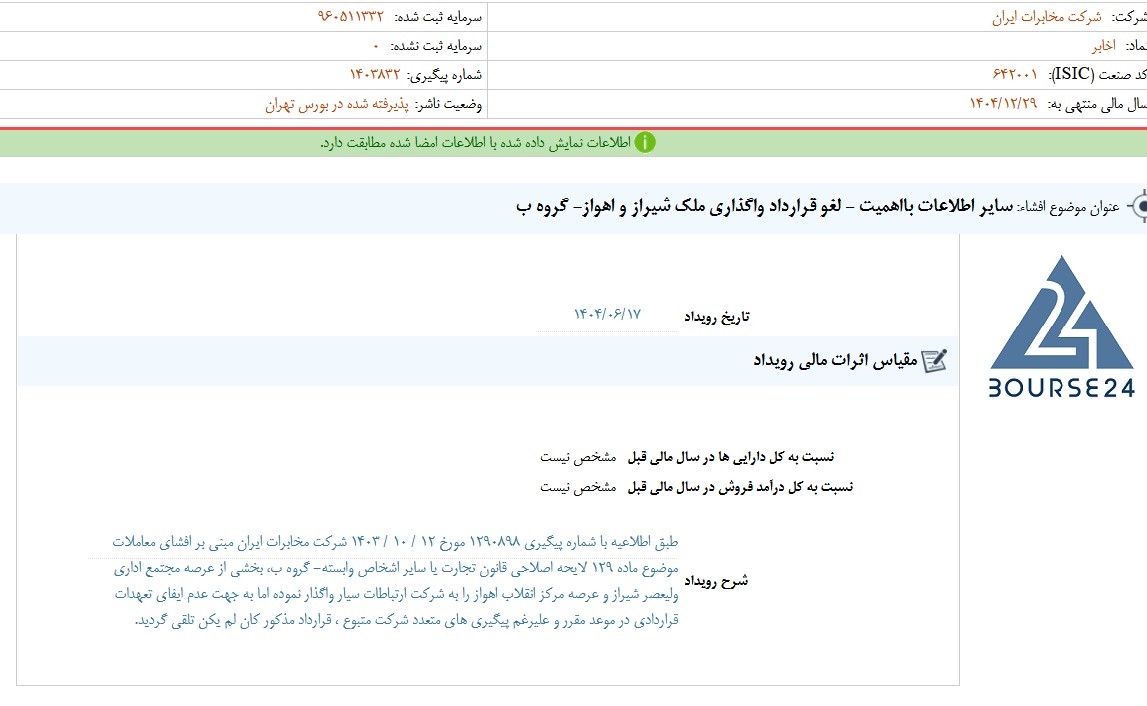Click the سرمایه ثبت نشده label
Screen dimensions: 1147x706
coord(436,46)
